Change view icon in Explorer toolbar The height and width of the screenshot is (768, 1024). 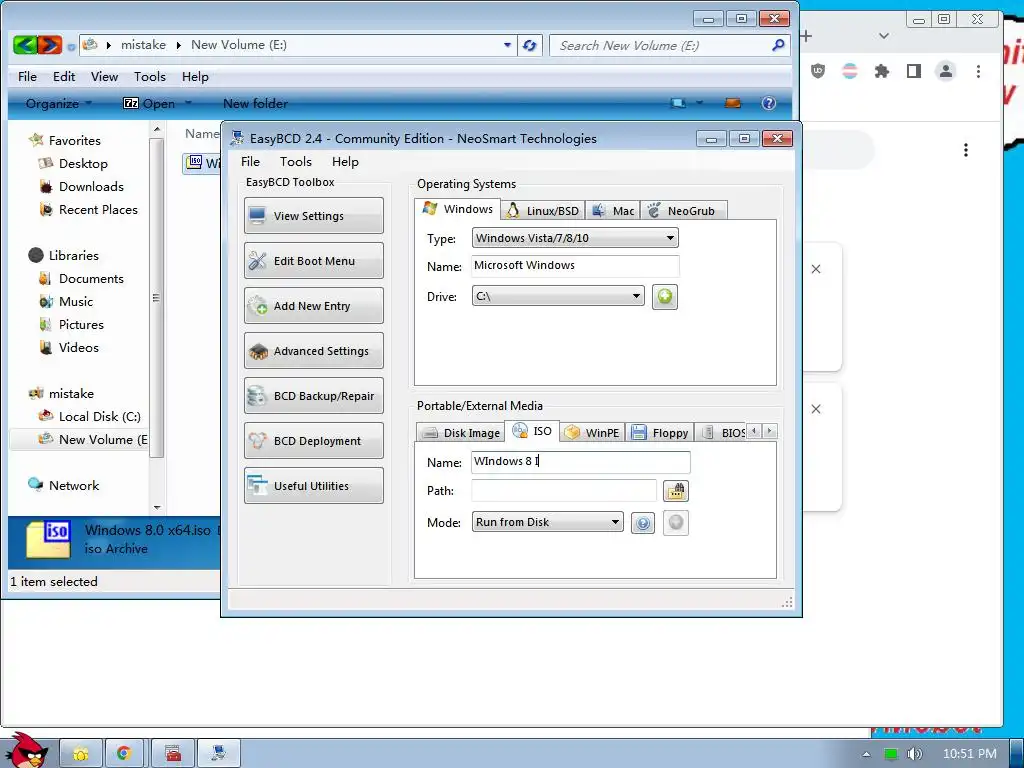(x=678, y=103)
